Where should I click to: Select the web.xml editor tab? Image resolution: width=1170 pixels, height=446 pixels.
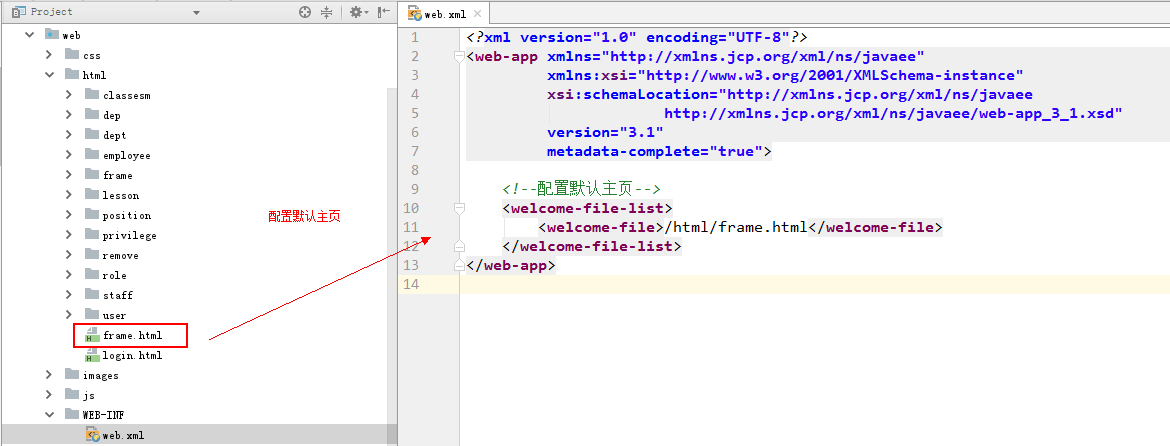tap(438, 14)
